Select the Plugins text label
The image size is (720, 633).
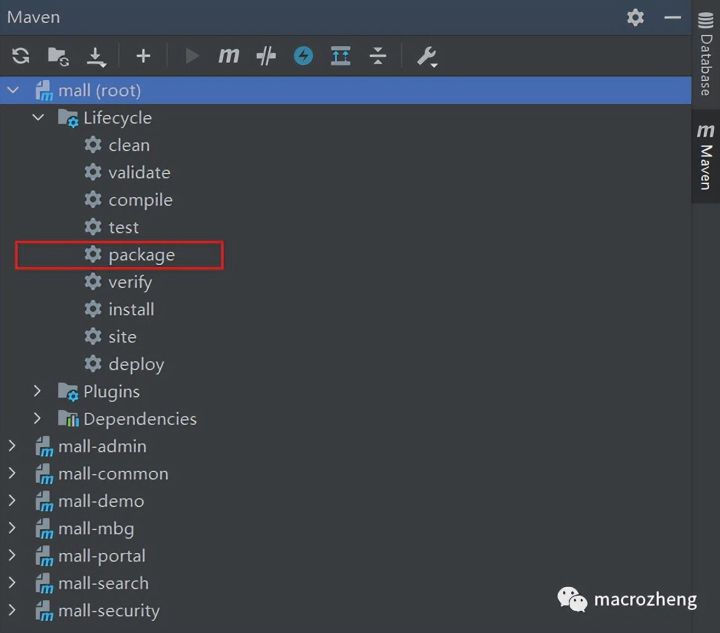point(112,392)
